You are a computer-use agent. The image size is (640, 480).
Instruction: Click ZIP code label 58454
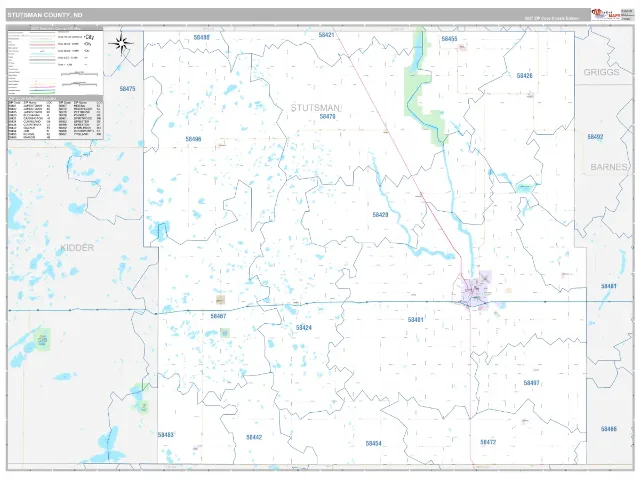tap(373, 444)
